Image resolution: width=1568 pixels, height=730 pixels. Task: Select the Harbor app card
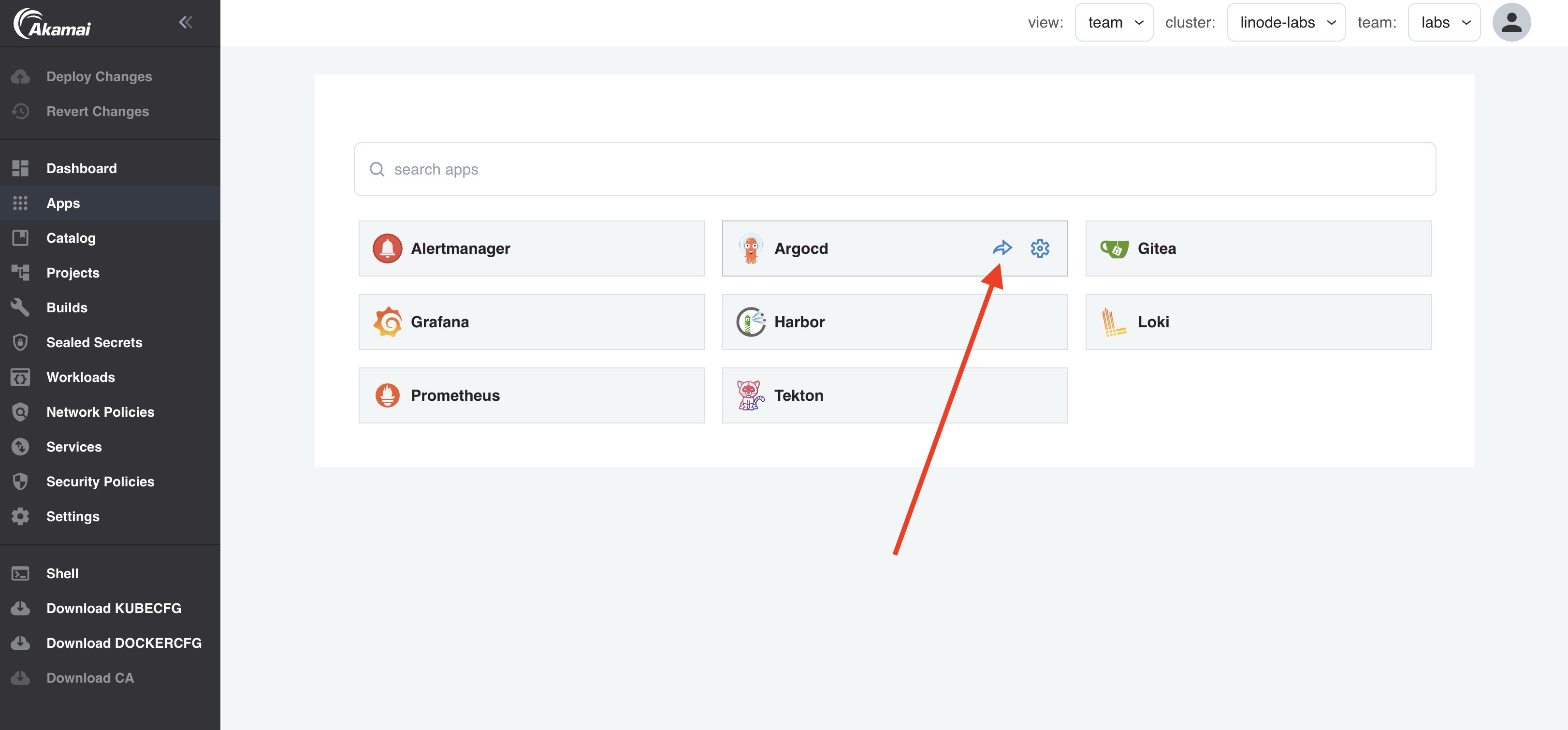pos(895,322)
